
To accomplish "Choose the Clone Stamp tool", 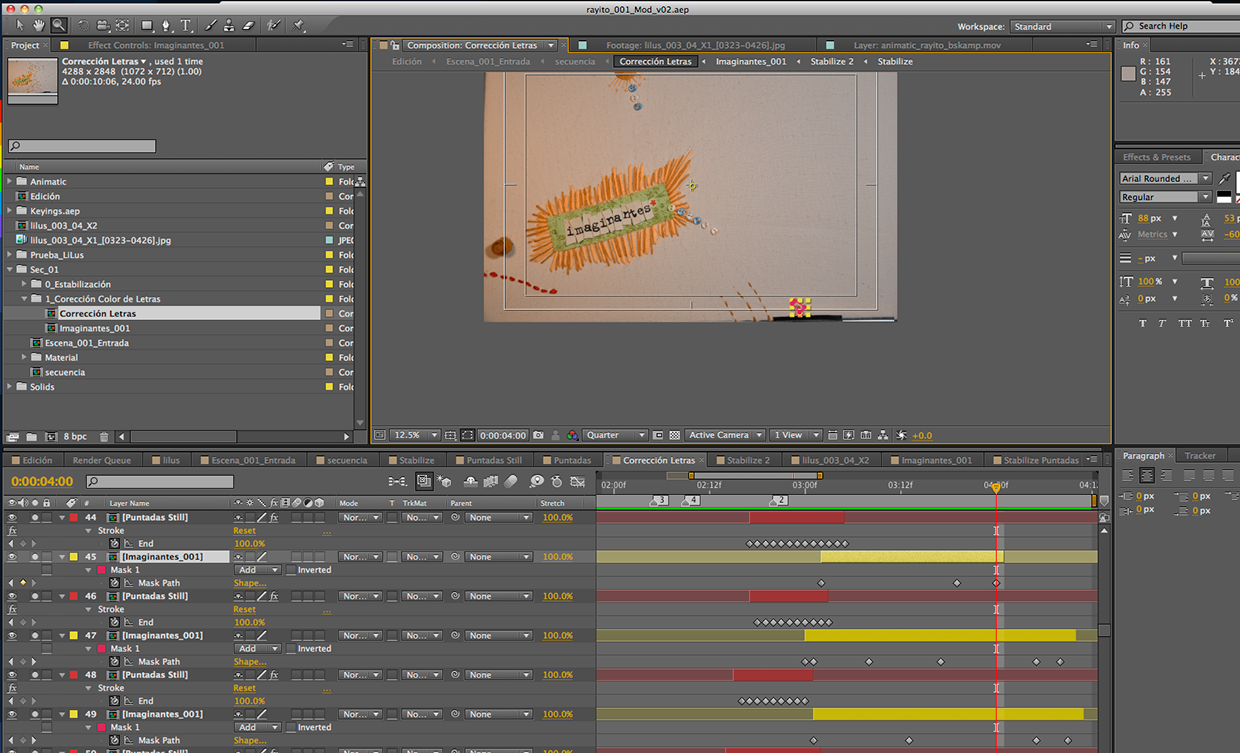I will coord(229,25).
